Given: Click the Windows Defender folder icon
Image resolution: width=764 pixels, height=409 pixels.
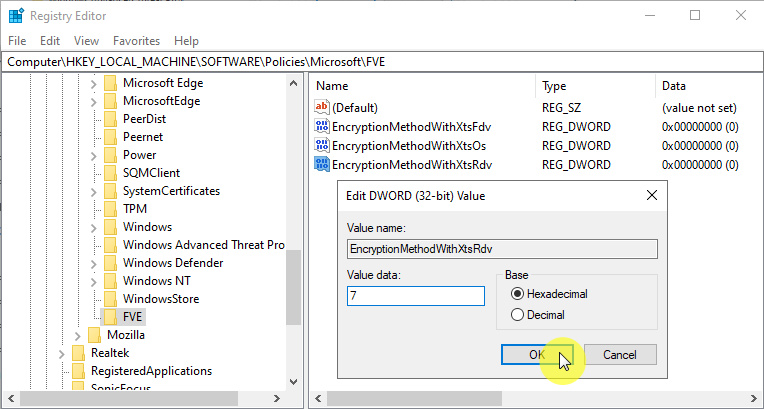Looking at the screenshot, I should tap(111, 263).
